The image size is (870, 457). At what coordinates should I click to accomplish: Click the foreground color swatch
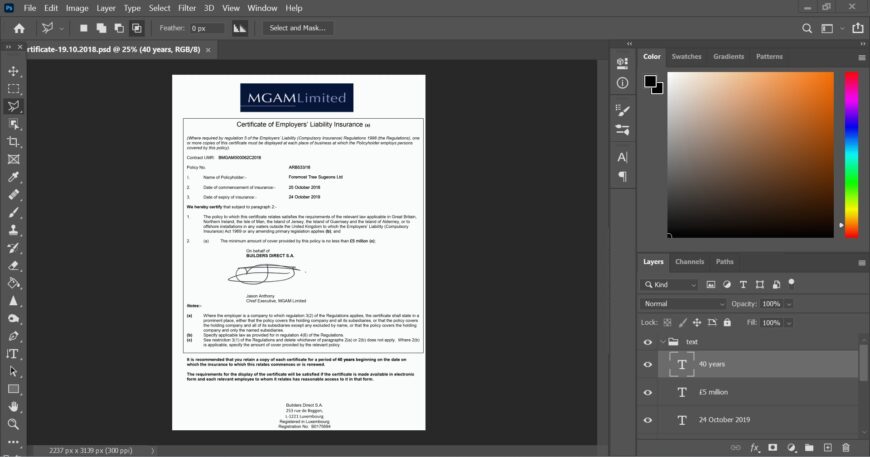coord(650,82)
